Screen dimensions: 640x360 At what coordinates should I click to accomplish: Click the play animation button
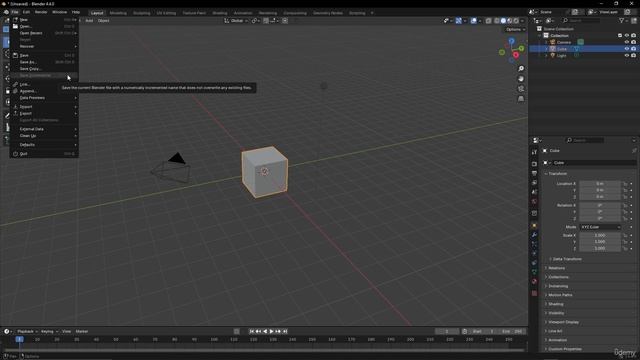pos(271,331)
